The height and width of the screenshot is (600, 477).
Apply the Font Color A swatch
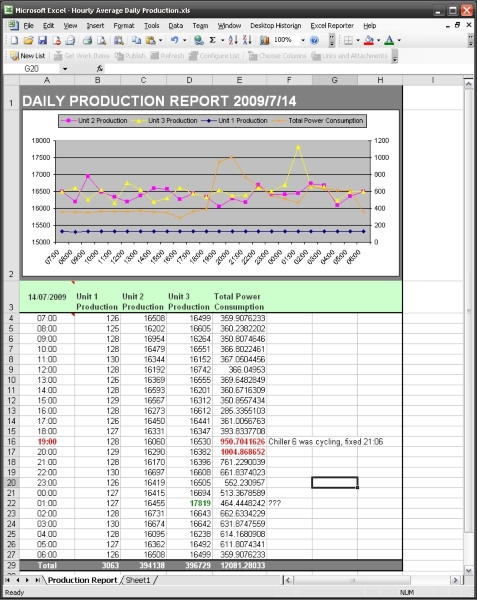389,40
